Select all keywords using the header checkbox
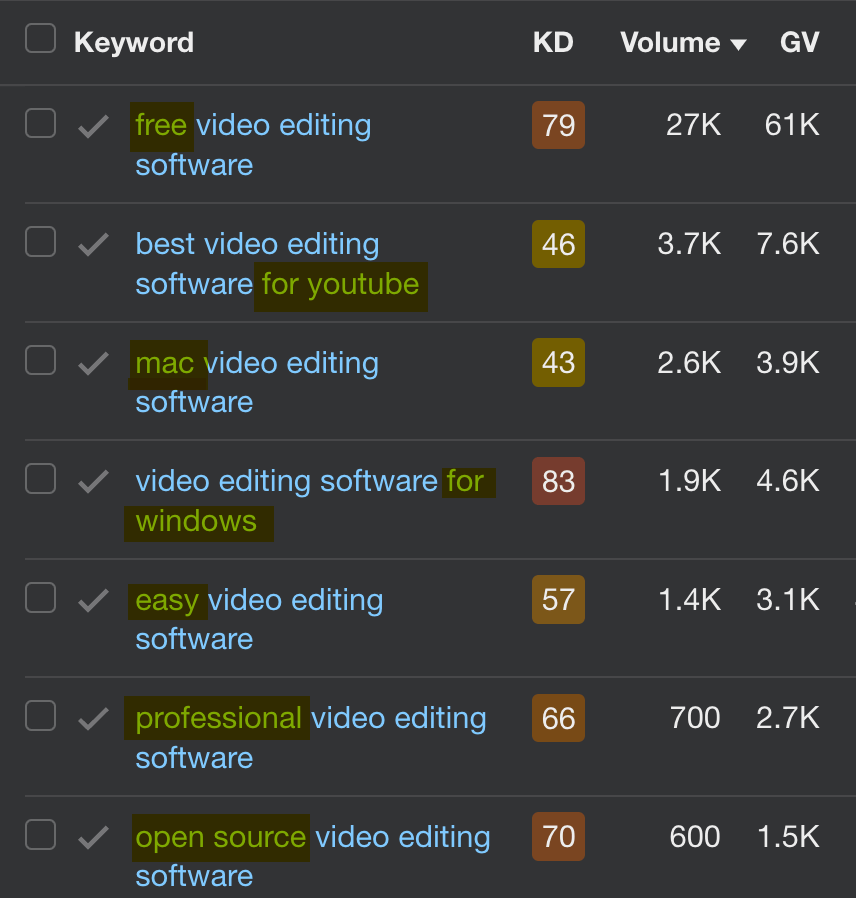This screenshot has width=856, height=898. pyautogui.click(x=40, y=37)
